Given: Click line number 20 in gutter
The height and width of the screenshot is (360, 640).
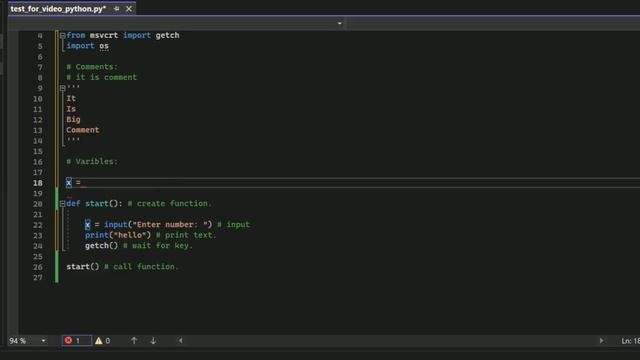Looking at the screenshot, I should tap(38, 204).
